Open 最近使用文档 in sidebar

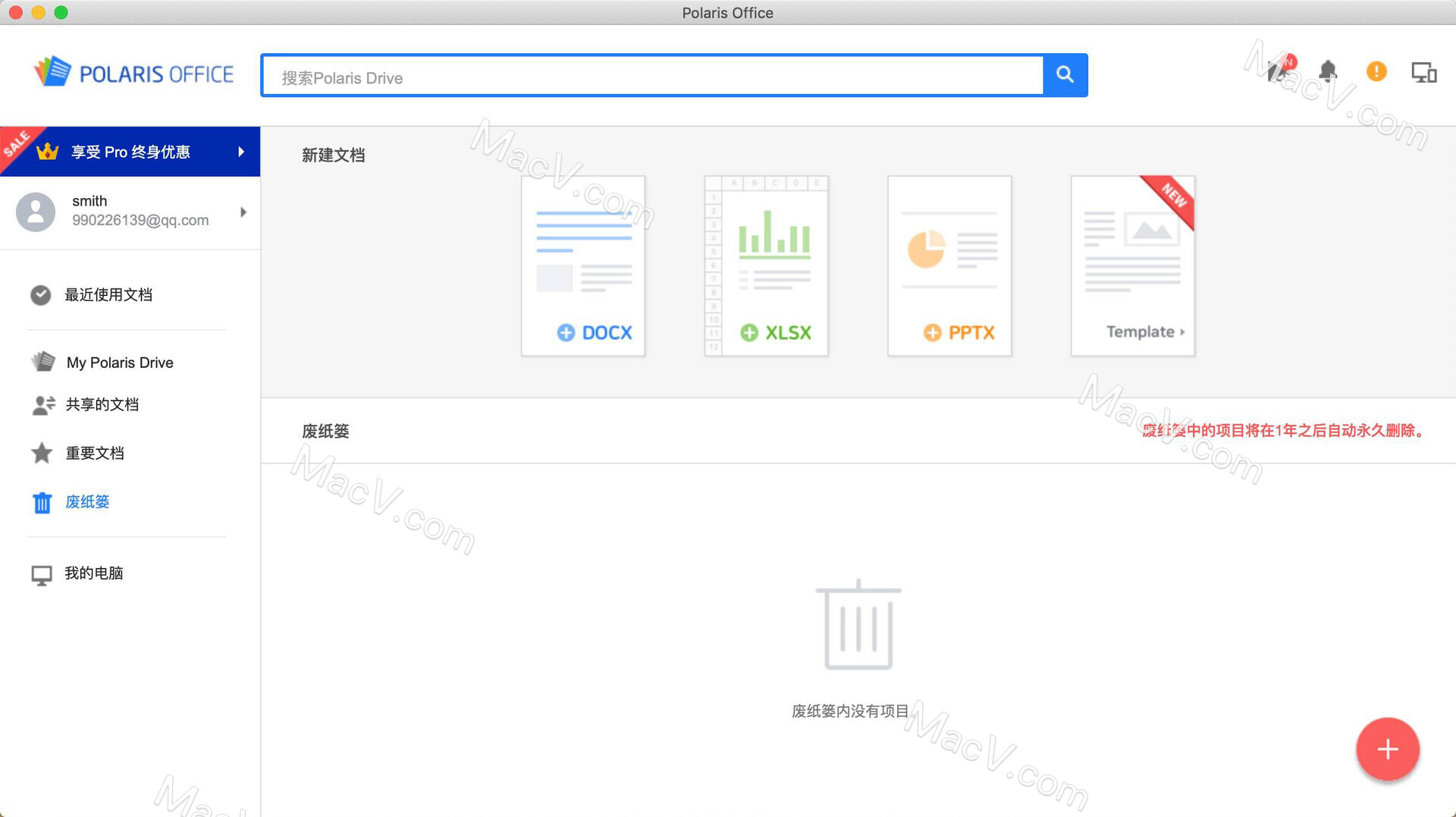[x=108, y=295]
